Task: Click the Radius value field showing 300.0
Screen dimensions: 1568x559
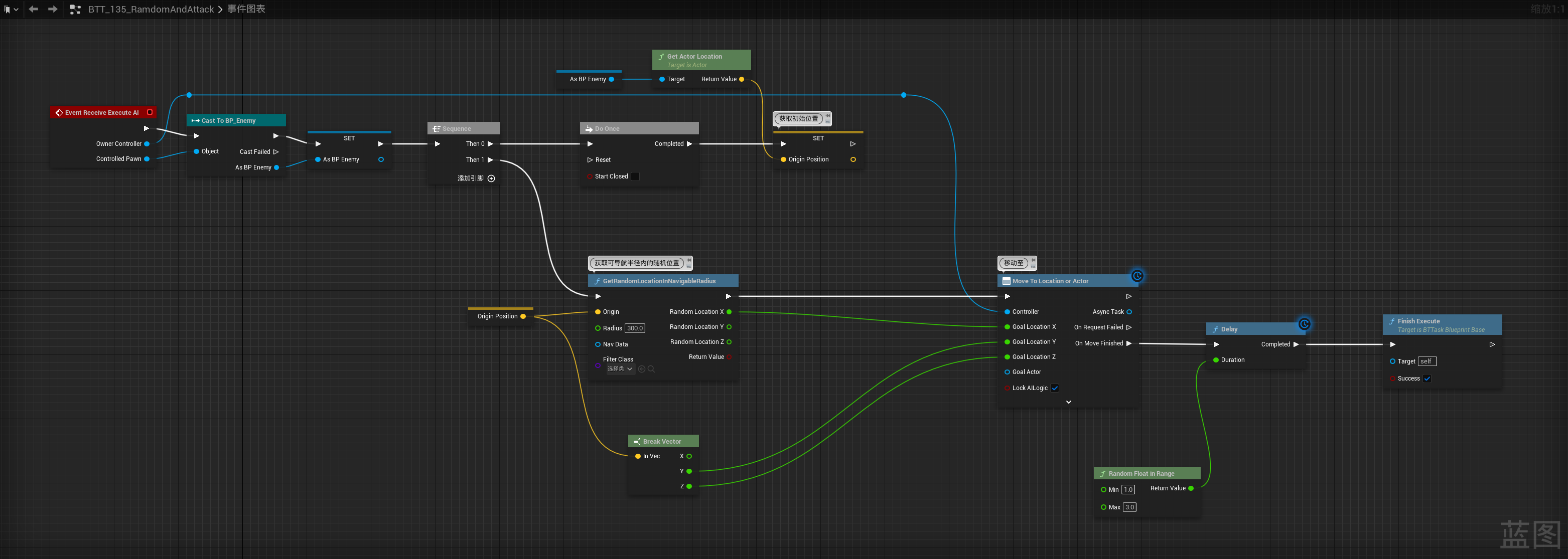Action: 634,328
